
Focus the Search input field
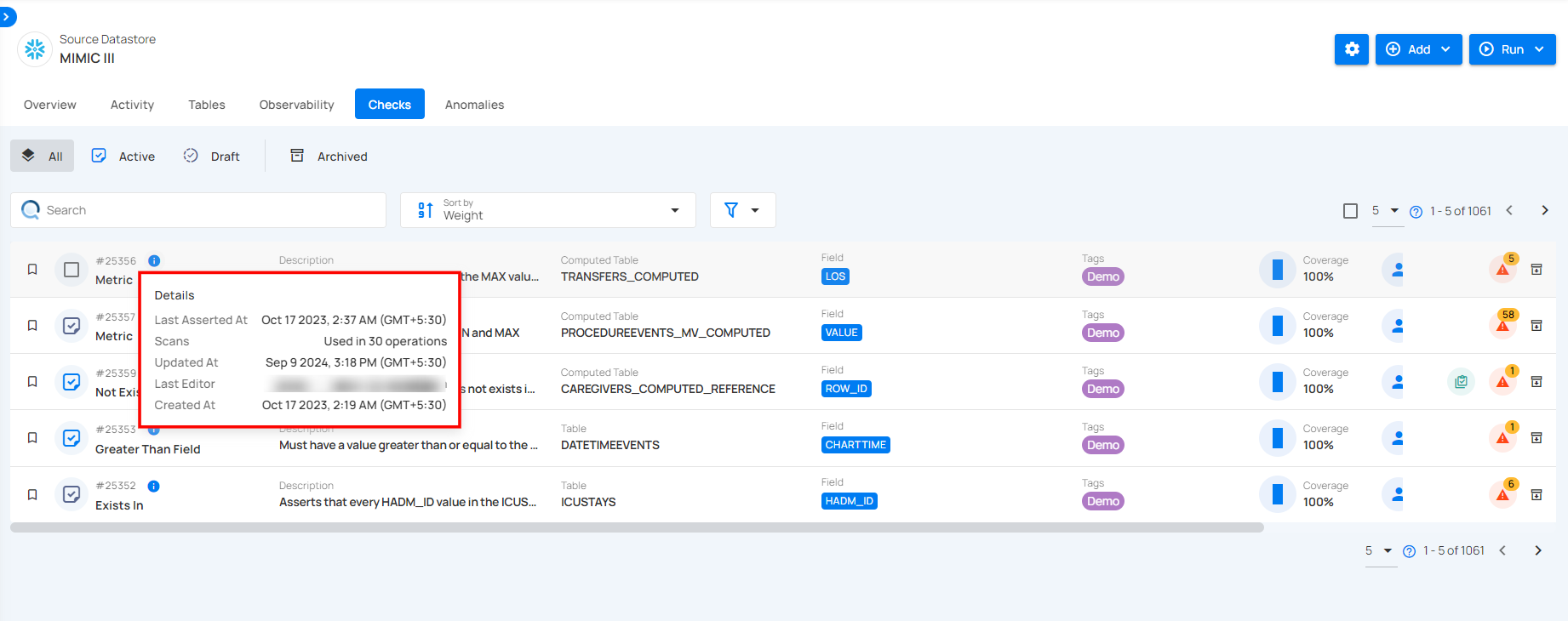point(198,210)
